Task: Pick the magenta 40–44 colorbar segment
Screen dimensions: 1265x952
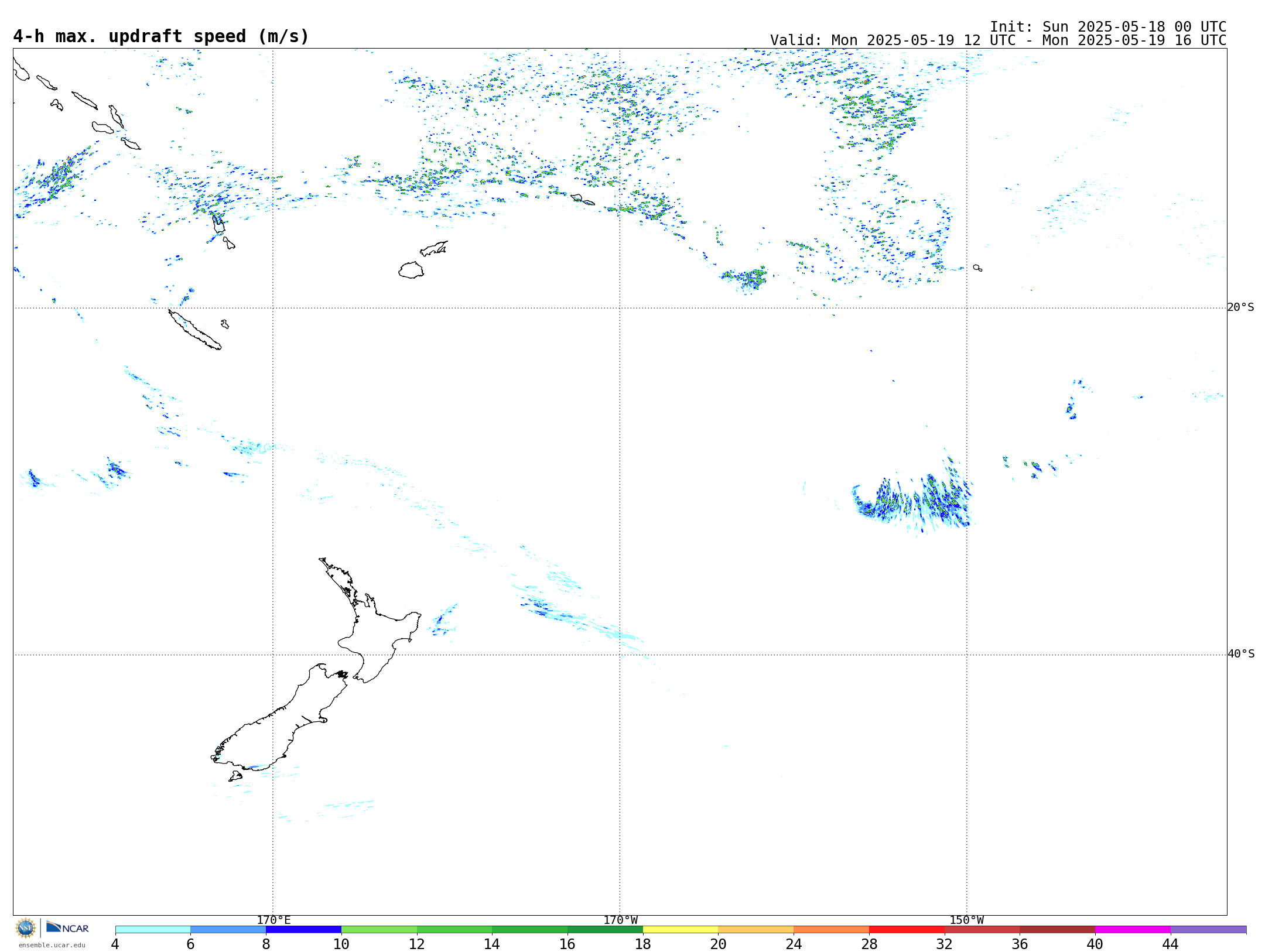Action: coord(1133,930)
